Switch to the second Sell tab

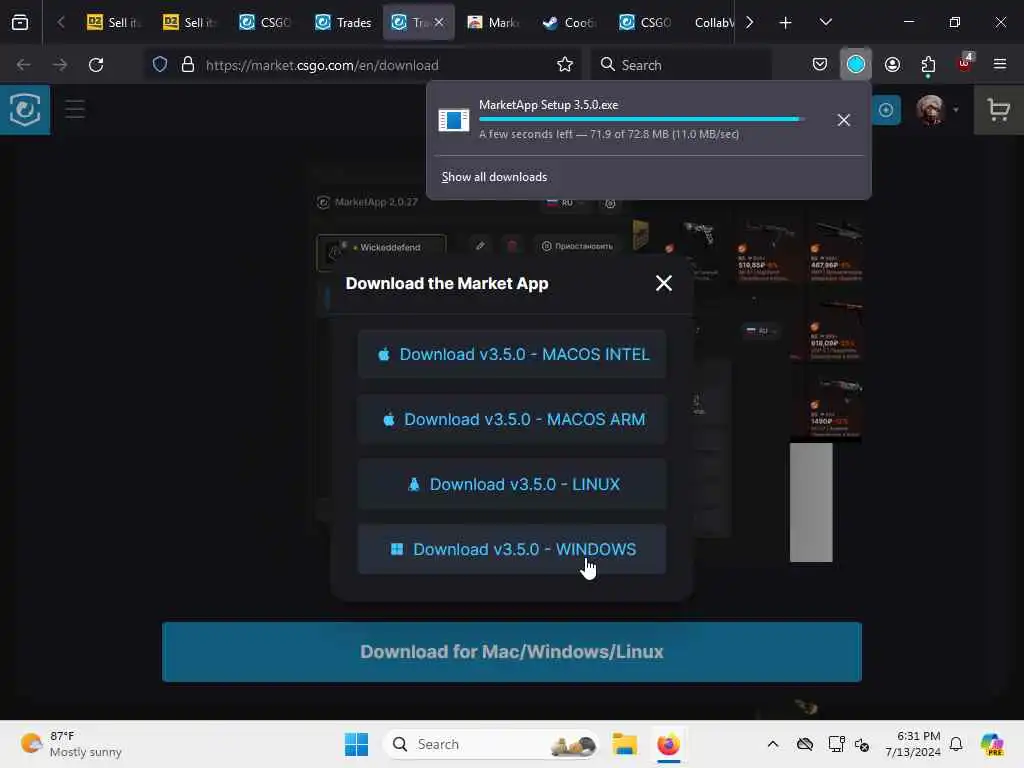(x=191, y=22)
